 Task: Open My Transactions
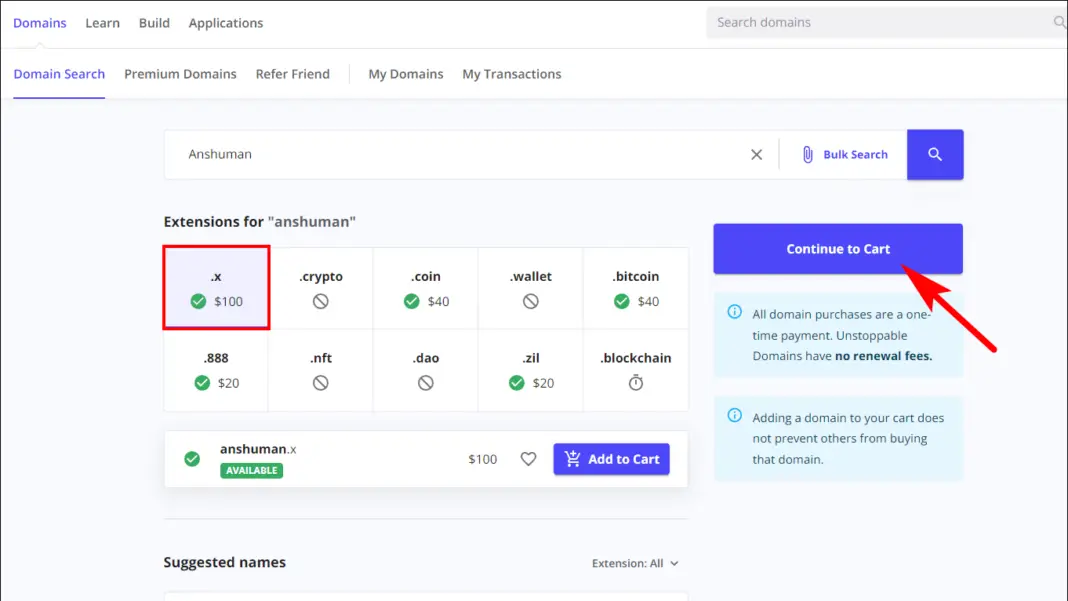coord(511,74)
